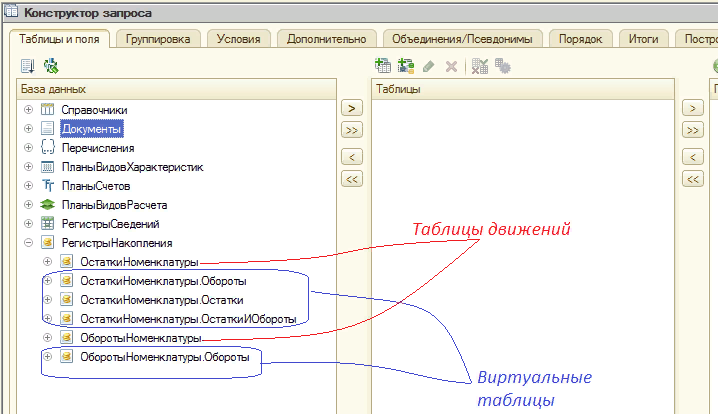Click the virtual table parameters gear icon
Viewport: 718px width, 414px height.
pyautogui.click(x=503, y=66)
